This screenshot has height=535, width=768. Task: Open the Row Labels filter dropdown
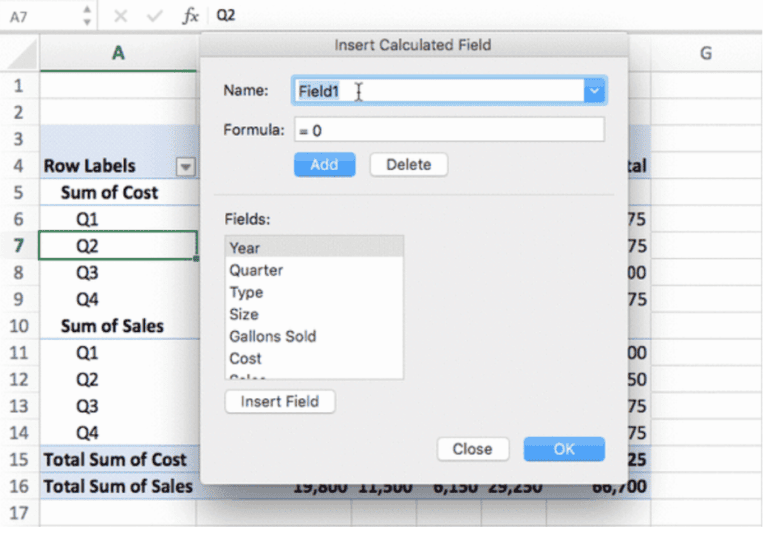point(185,167)
